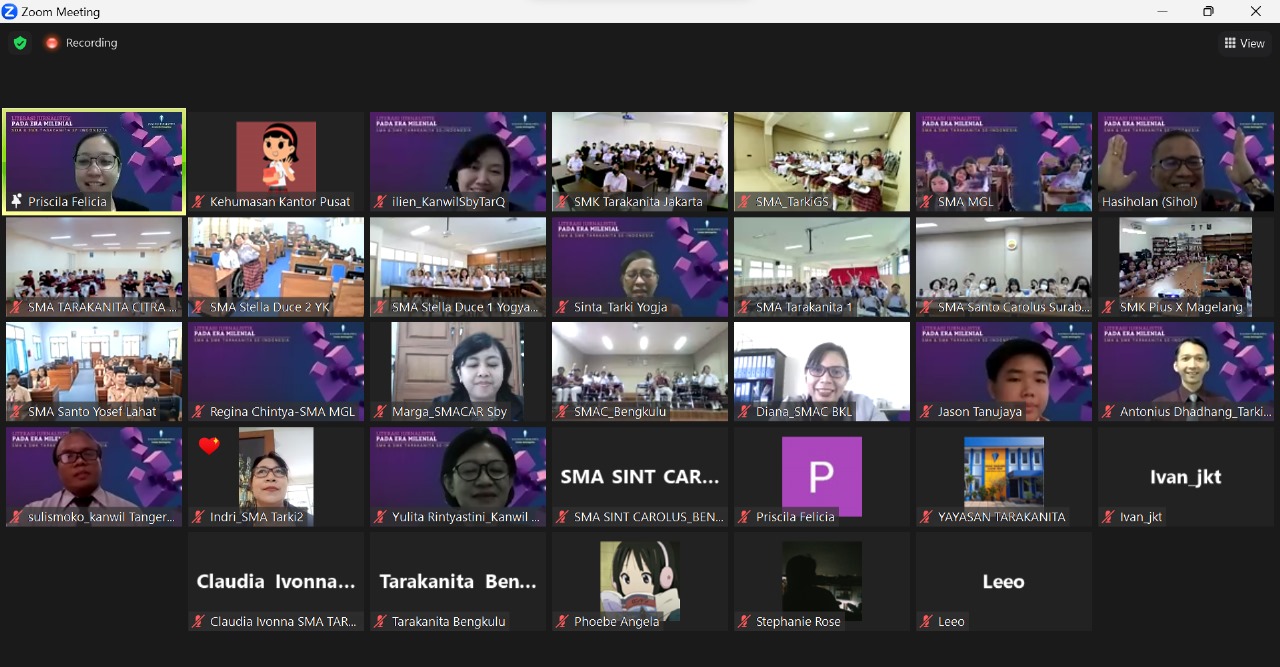1280x667 pixels.
Task: Click the Zoom logo in title bar
Action: 10,12
